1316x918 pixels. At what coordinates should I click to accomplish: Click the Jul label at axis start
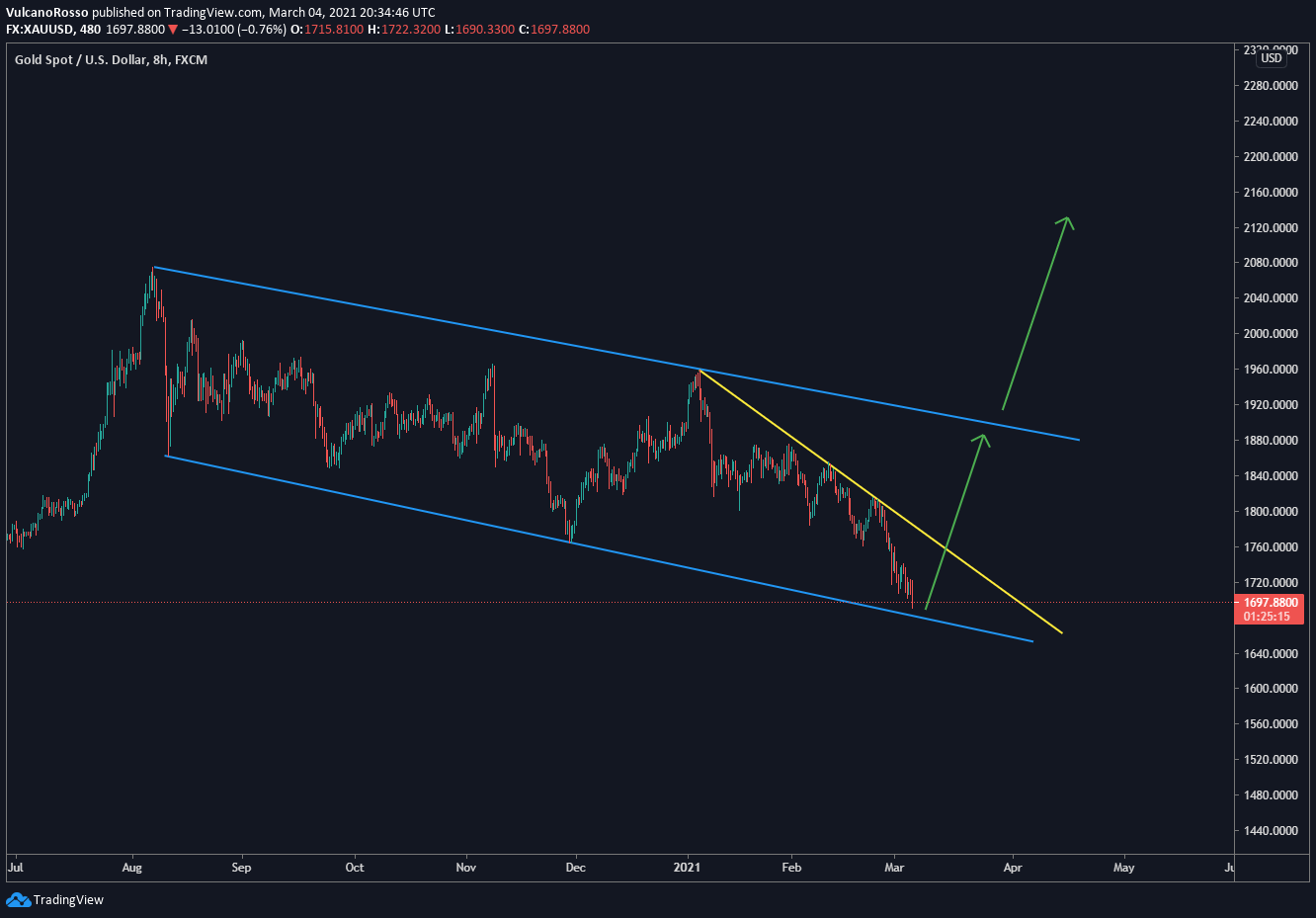point(15,868)
